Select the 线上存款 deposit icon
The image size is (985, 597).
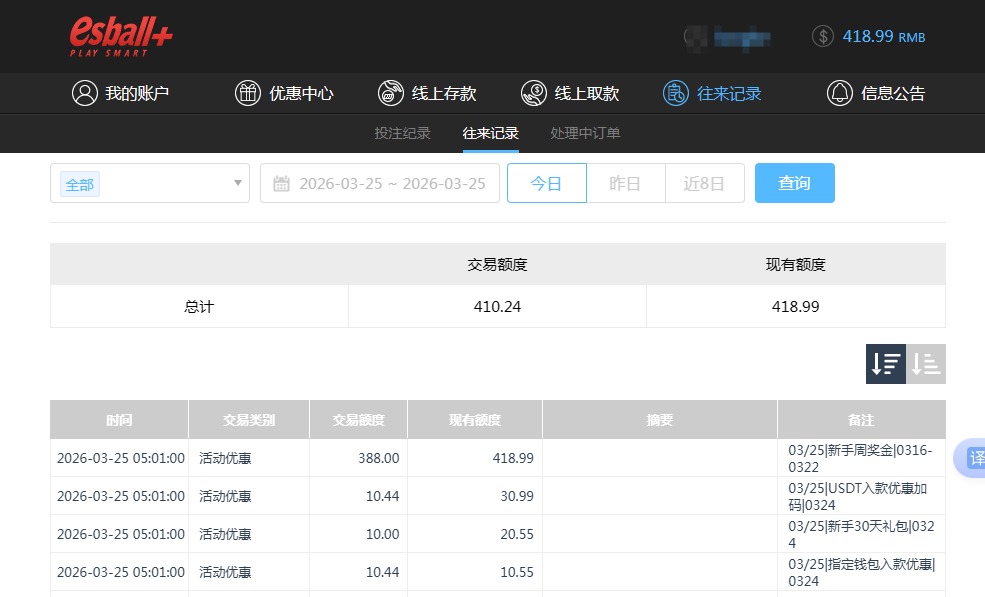coord(390,92)
